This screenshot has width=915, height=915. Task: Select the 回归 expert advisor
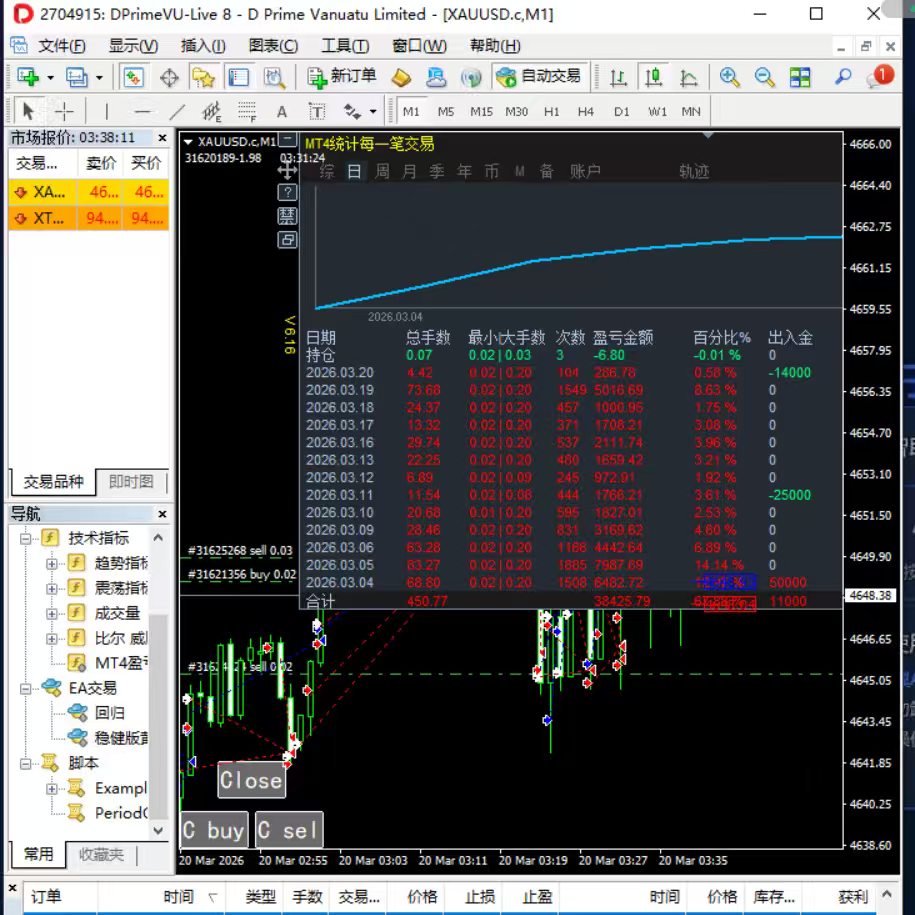pyautogui.click(x=109, y=713)
